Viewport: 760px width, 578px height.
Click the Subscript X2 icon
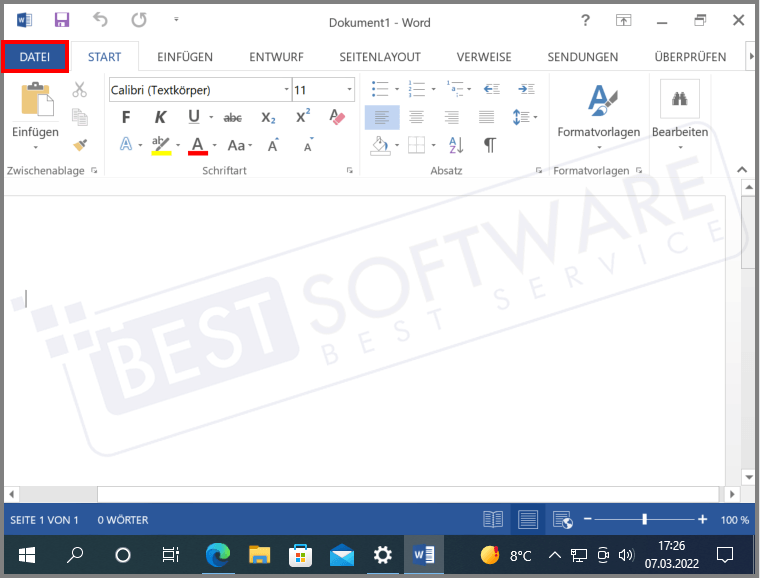pos(268,117)
